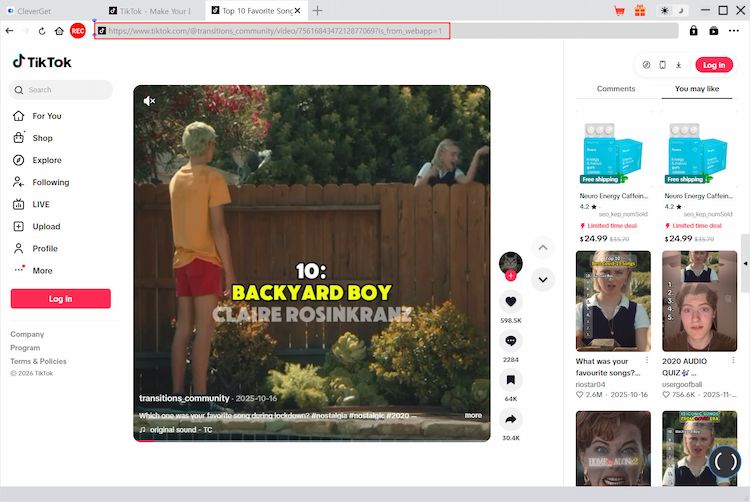Click the #nostalgia hashtag in the caption
The height and width of the screenshot is (502, 750).
329,415
